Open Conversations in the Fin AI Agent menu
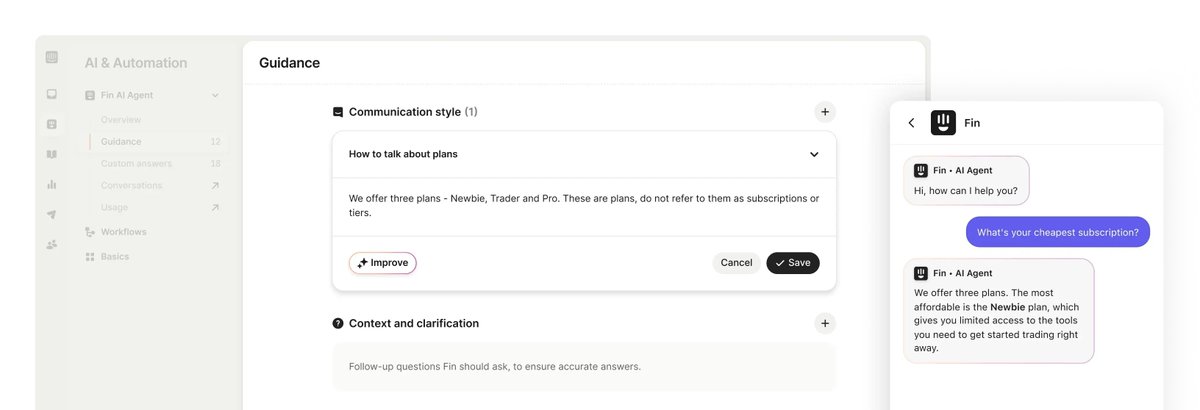The width and height of the screenshot is (1200, 410). pyautogui.click(x=132, y=185)
